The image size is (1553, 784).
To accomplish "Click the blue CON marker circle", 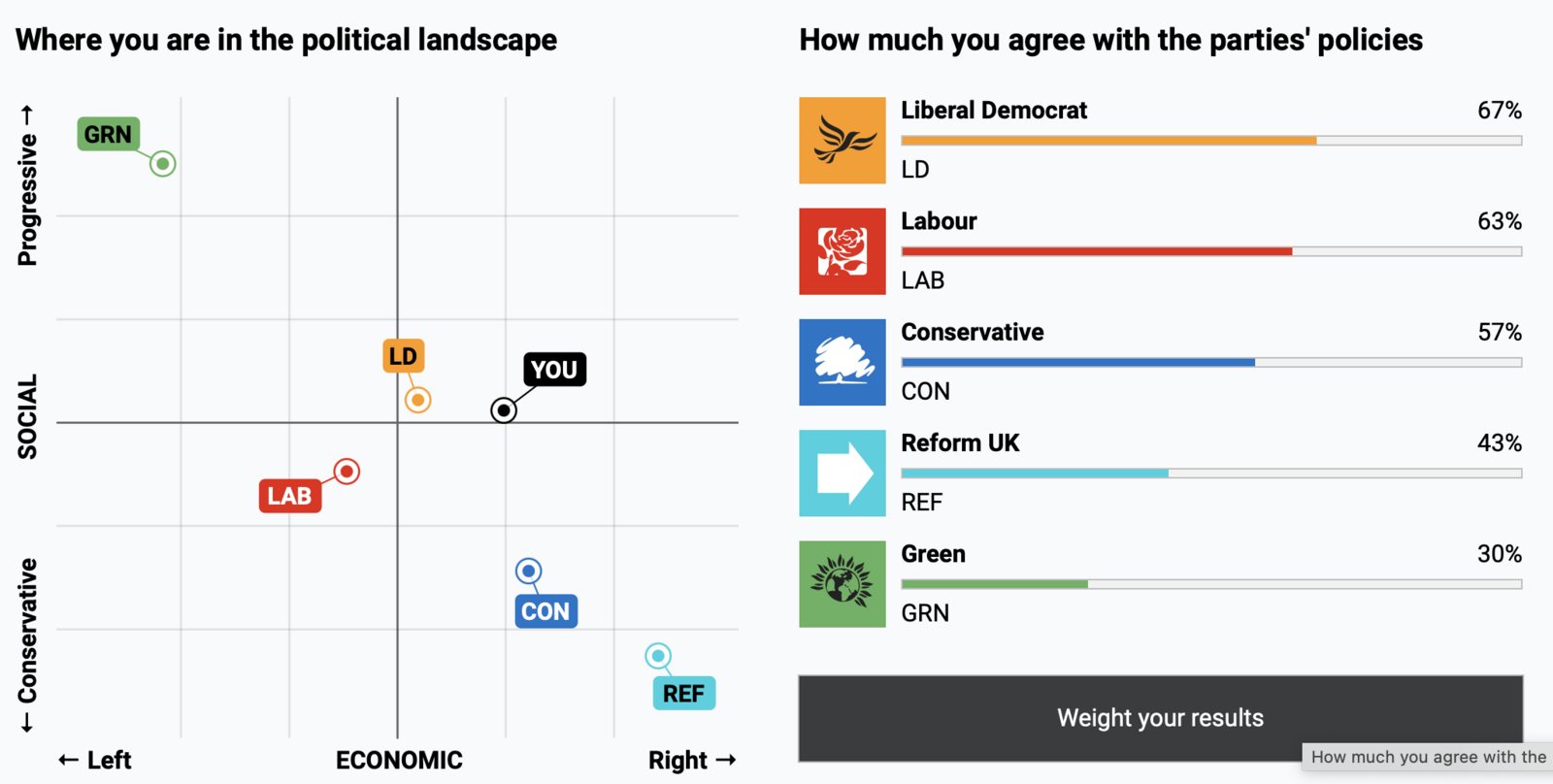I will (529, 571).
